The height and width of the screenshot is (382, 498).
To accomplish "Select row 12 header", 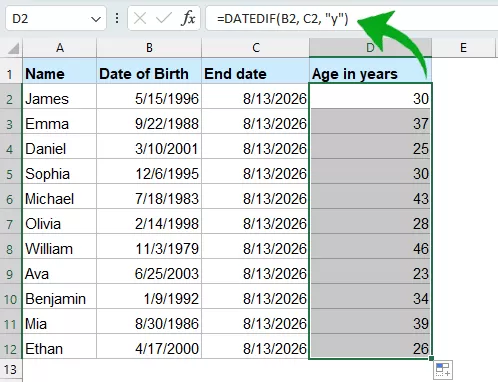I will point(11,346).
